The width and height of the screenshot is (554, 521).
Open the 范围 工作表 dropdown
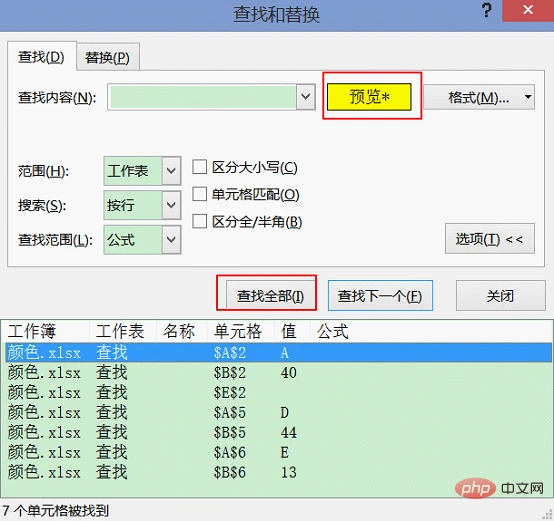coord(142,171)
